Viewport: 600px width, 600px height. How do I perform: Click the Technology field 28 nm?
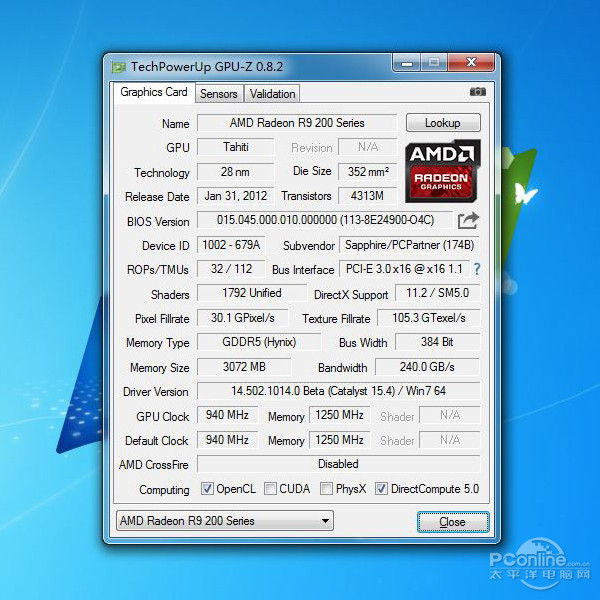pyautogui.click(x=236, y=172)
